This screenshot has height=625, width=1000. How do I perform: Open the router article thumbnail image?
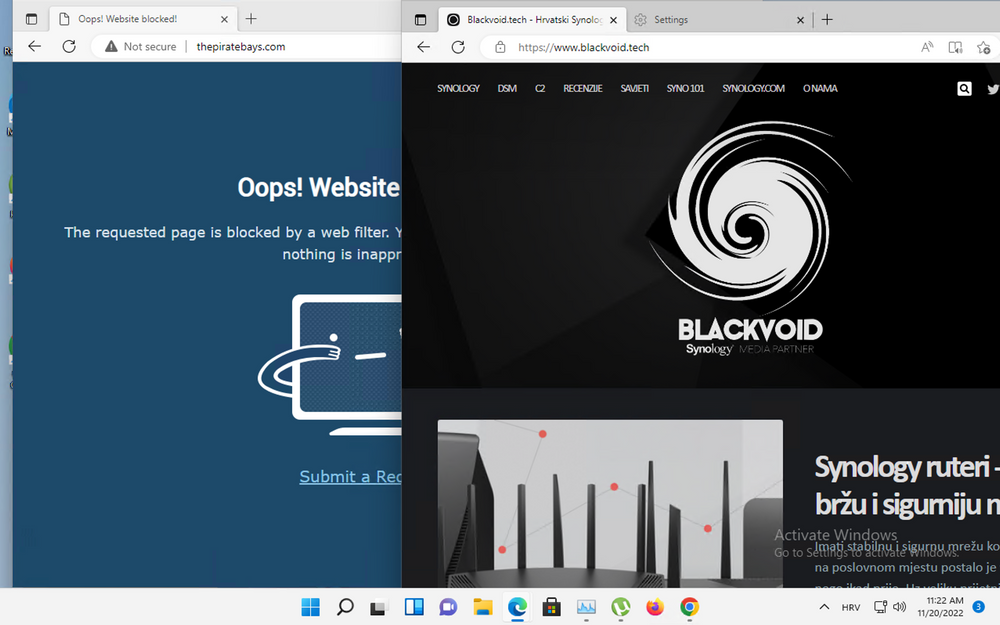click(x=610, y=503)
